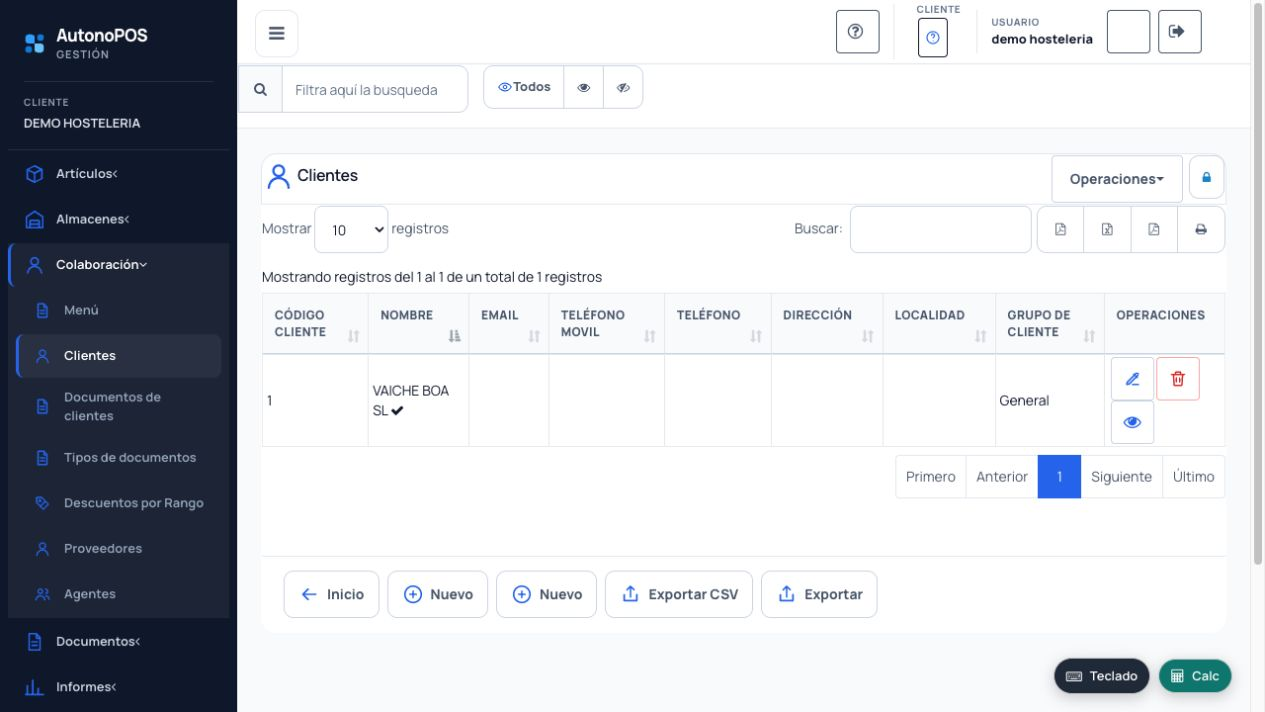
Task: Click the Artículos box icon in sidebar
Action: 34,174
